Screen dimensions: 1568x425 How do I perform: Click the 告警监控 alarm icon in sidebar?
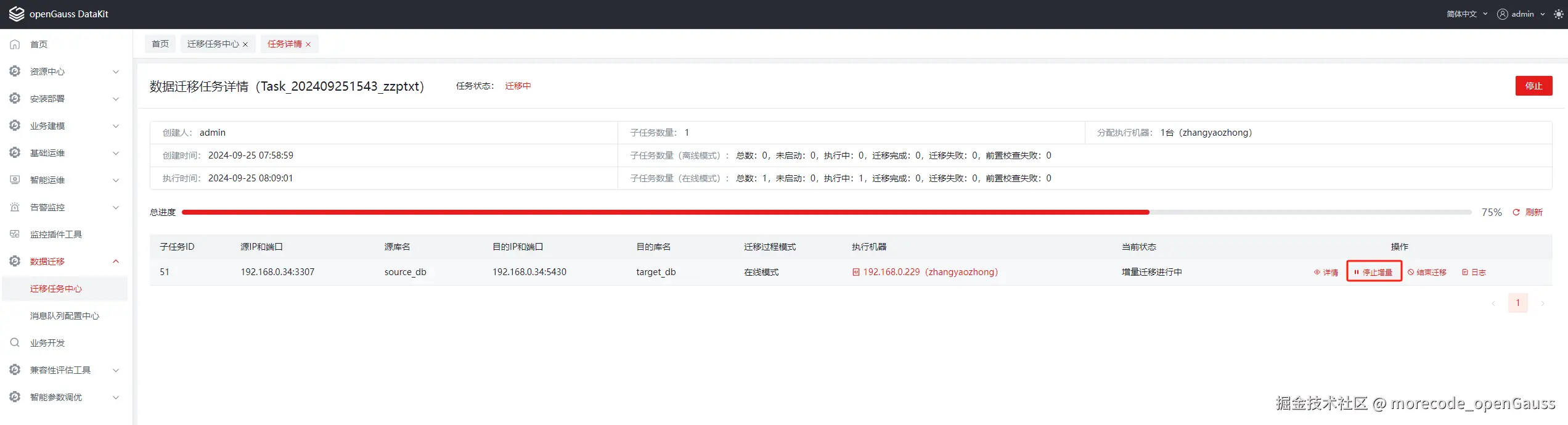[15, 207]
